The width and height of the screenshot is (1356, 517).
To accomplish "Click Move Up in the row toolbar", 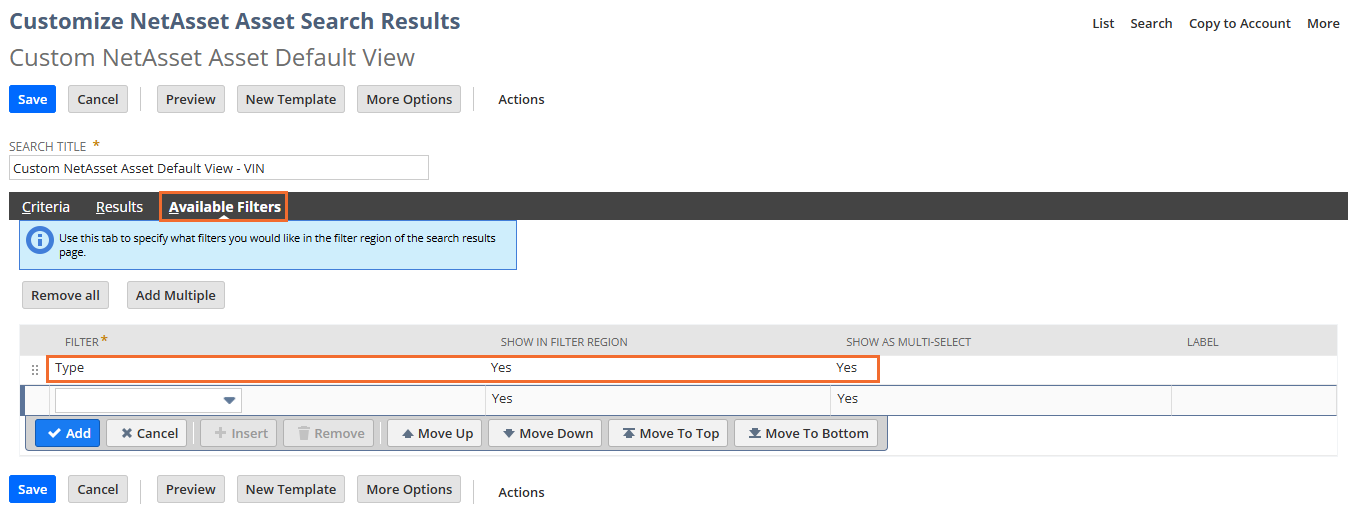I will click(435, 433).
